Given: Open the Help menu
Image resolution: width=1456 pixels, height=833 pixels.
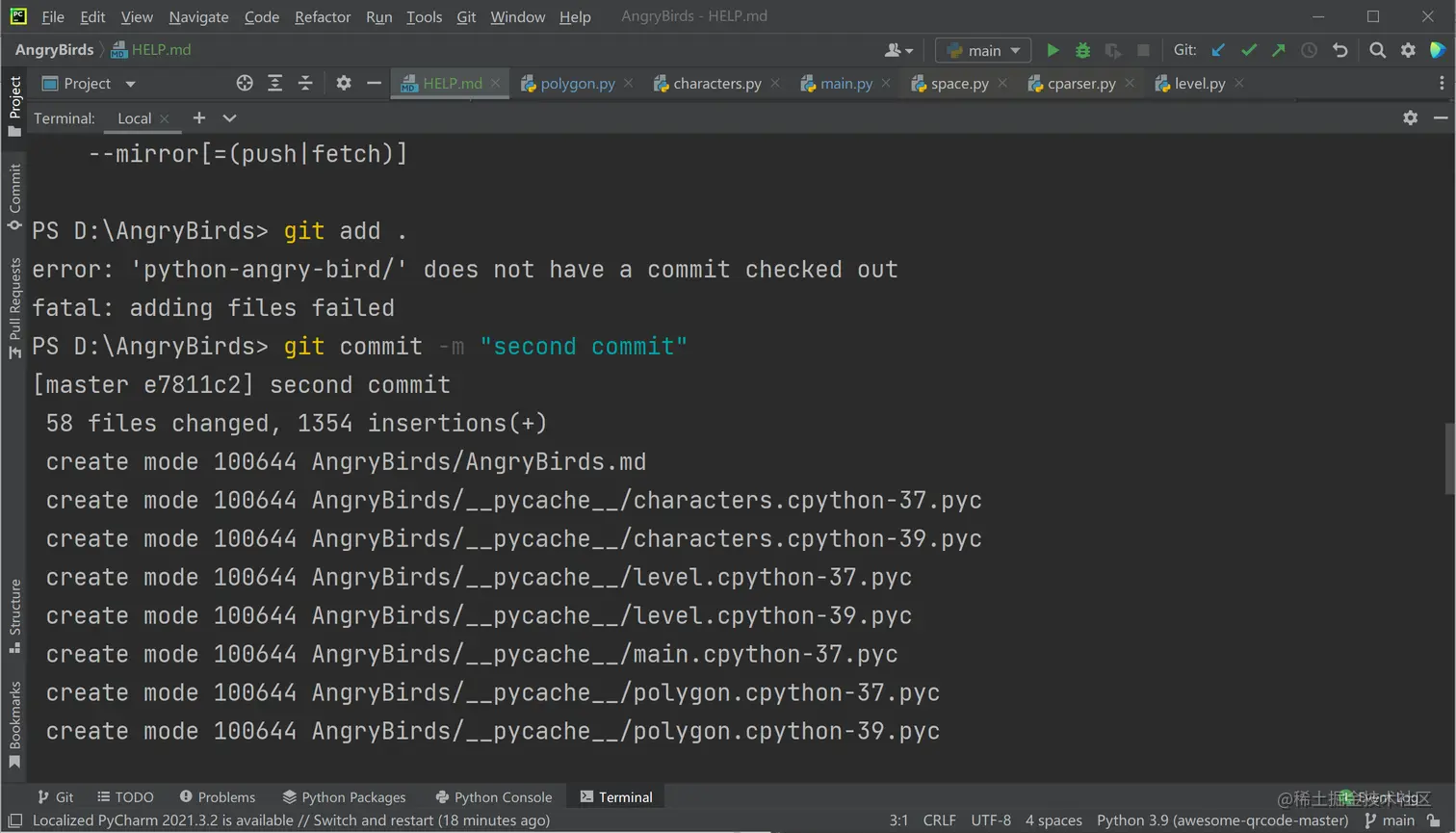Looking at the screenshot, I should click(x=575, y=16).
